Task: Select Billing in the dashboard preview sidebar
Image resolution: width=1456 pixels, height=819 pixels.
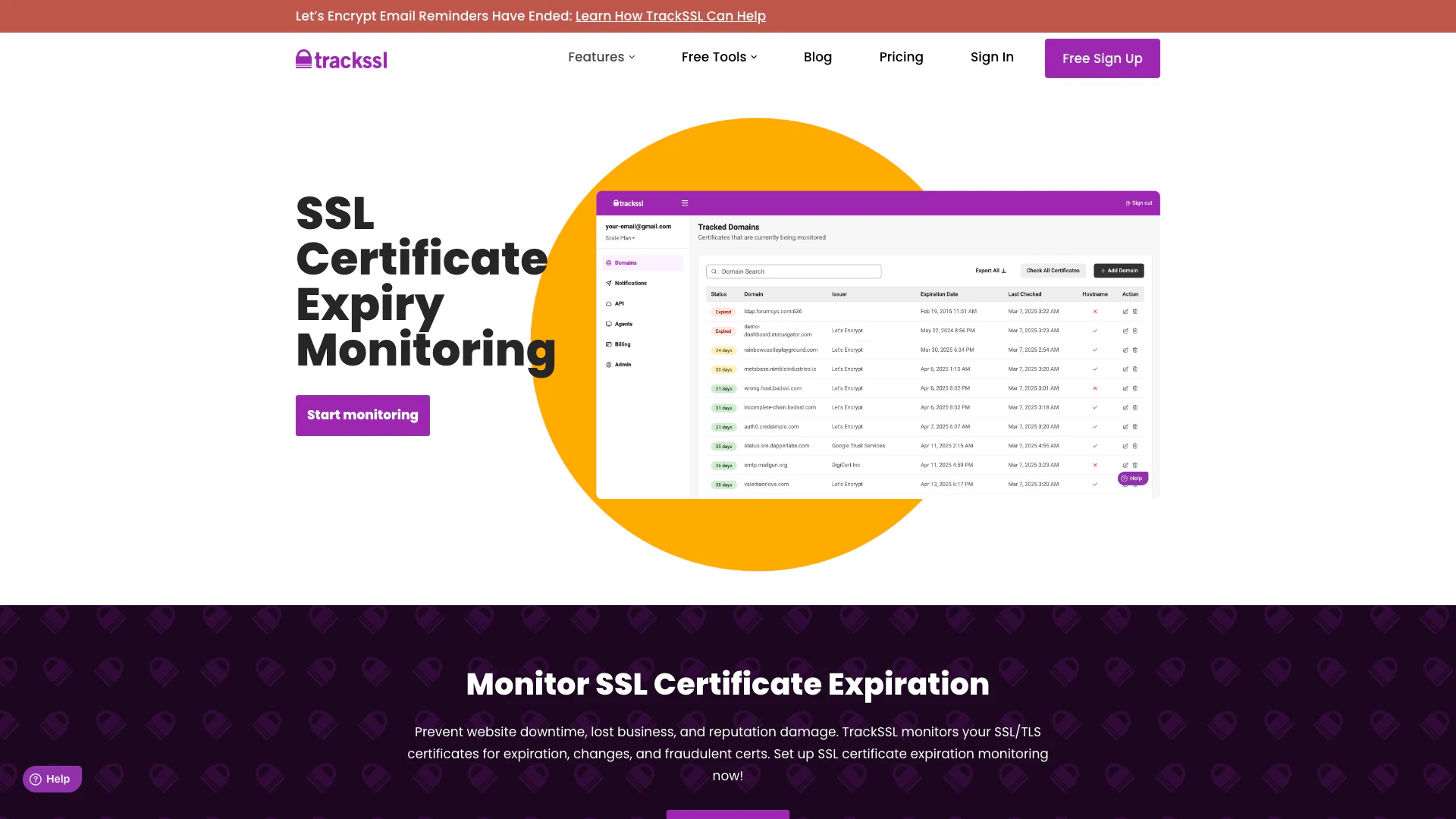Action: (618, 344)
